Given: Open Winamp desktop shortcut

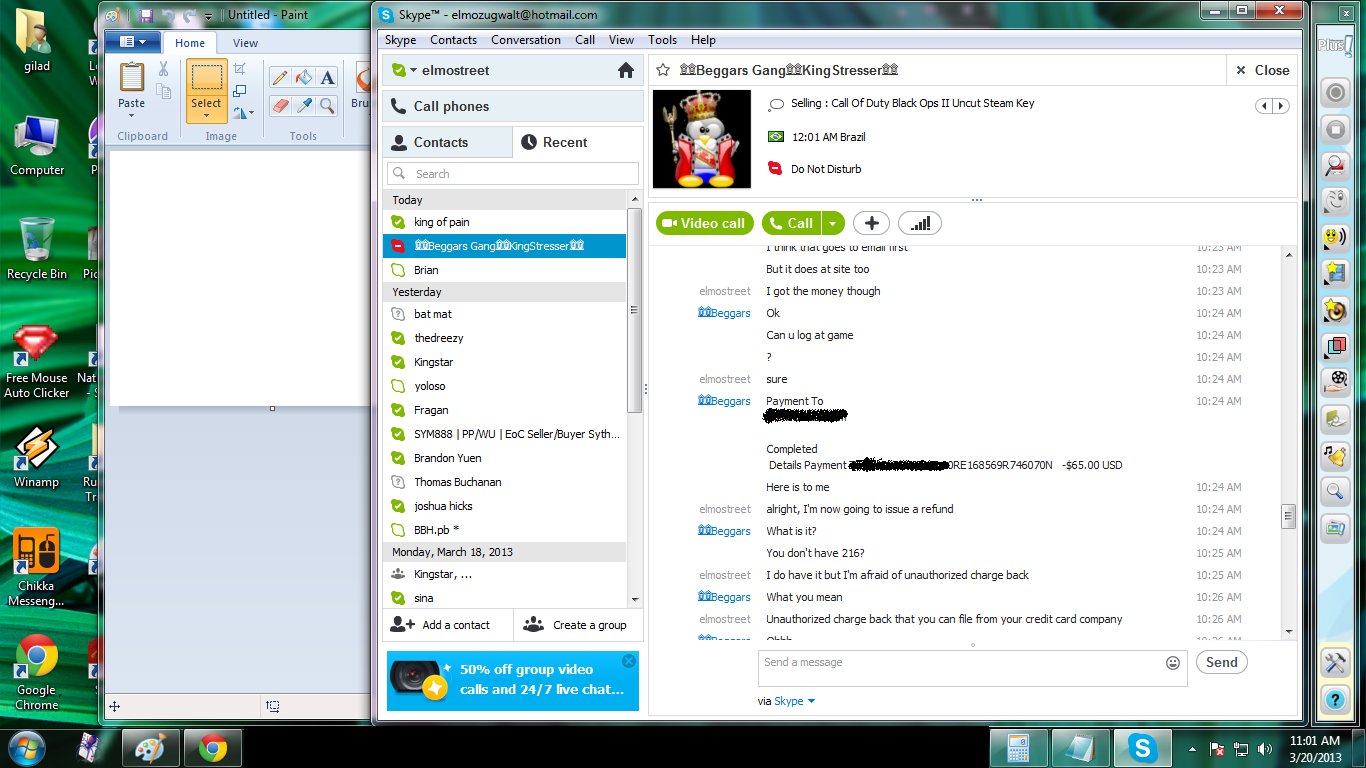Looking at the screenshot, I should point(36,457).
